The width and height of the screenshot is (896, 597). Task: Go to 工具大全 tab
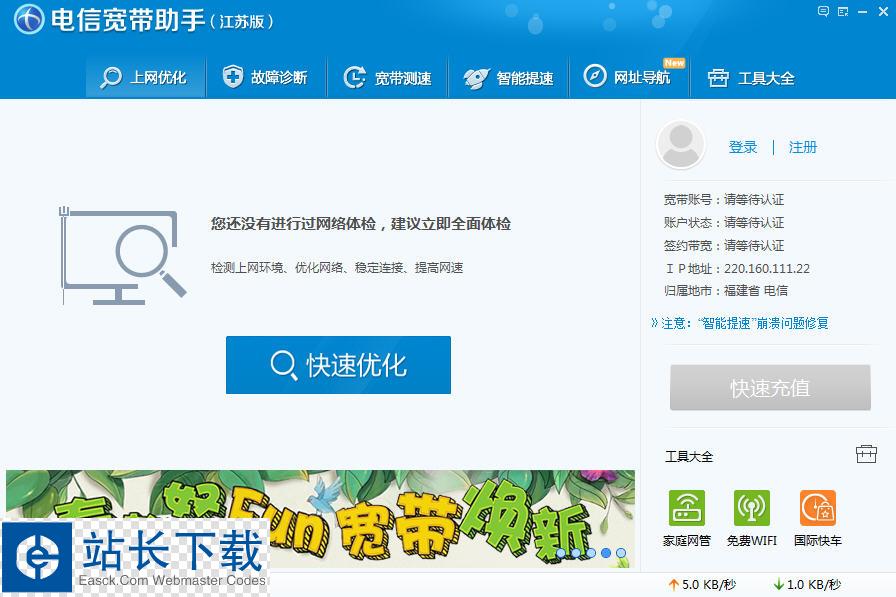point(751,77)
